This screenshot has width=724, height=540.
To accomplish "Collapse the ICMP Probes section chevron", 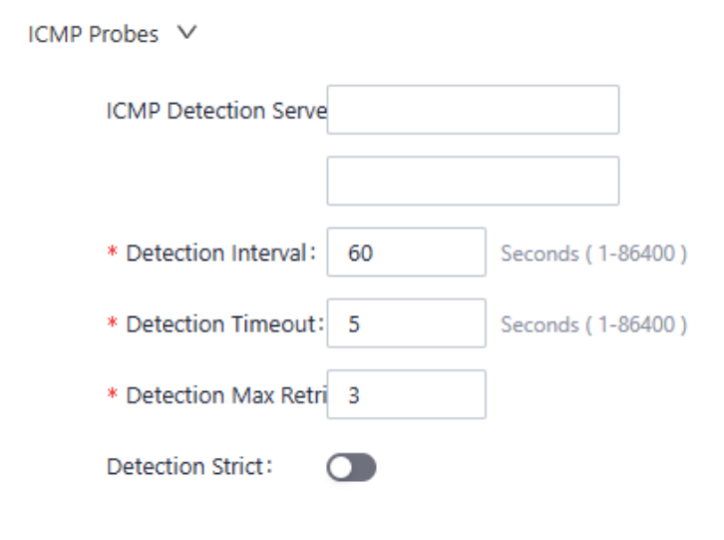I will [186, 34].
